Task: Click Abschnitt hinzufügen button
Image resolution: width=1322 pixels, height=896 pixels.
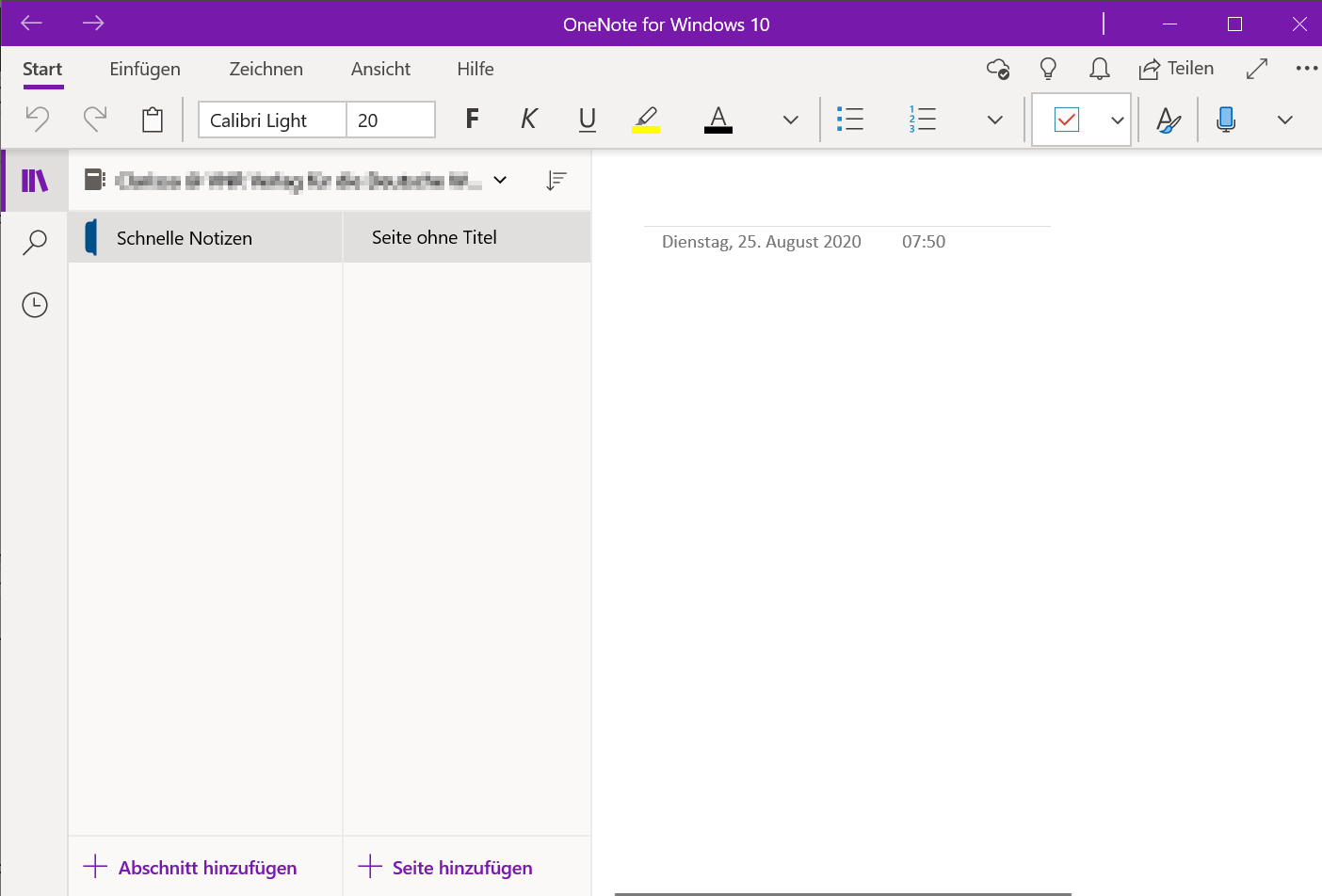Action: pos(190,867)
